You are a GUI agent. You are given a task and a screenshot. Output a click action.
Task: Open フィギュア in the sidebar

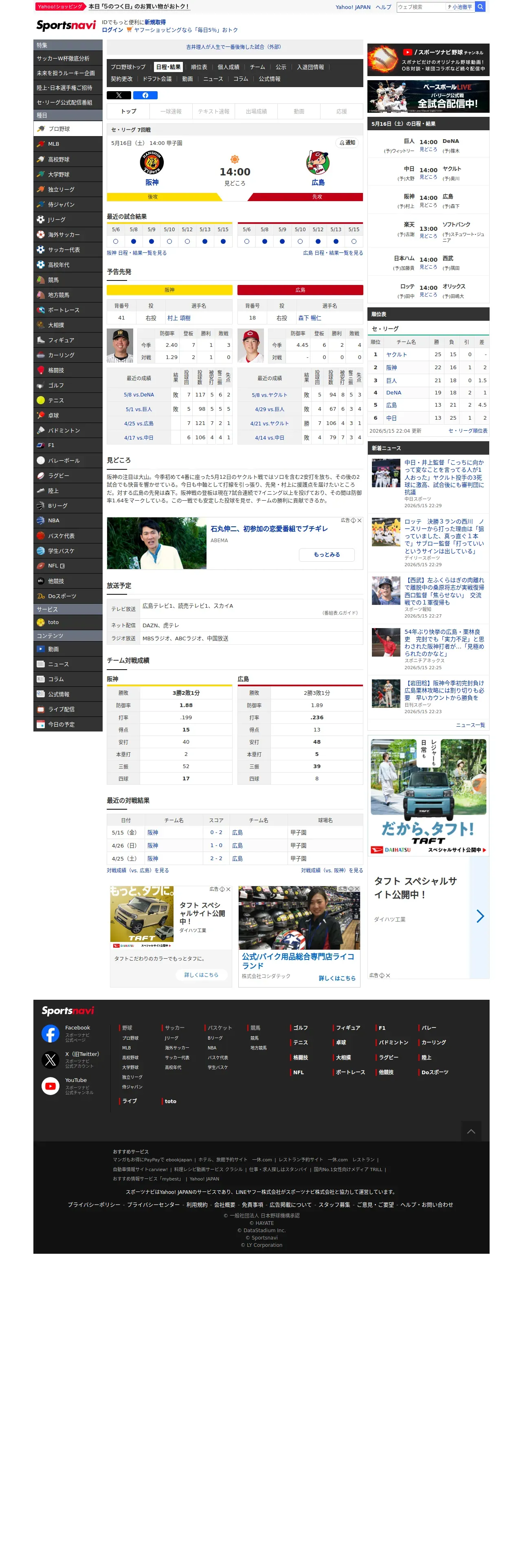pos(68,340)
